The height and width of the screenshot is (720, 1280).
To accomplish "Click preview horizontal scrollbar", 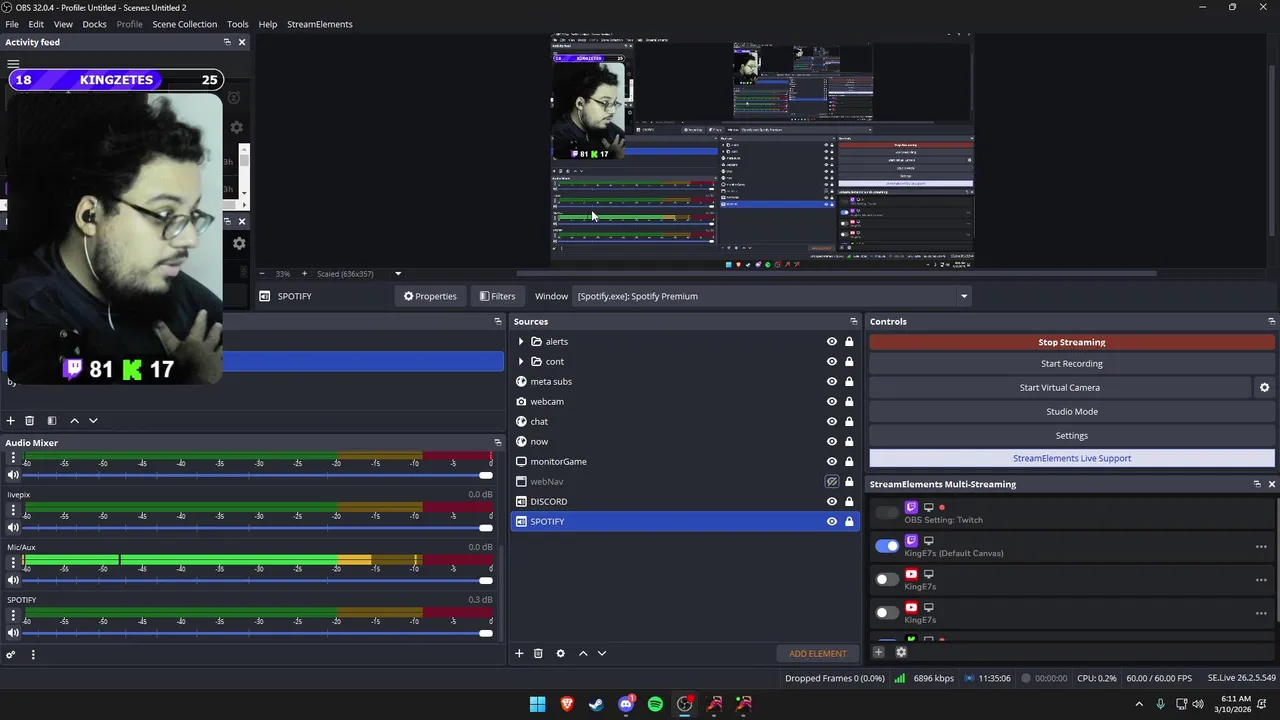I will [x=836, y=273].
